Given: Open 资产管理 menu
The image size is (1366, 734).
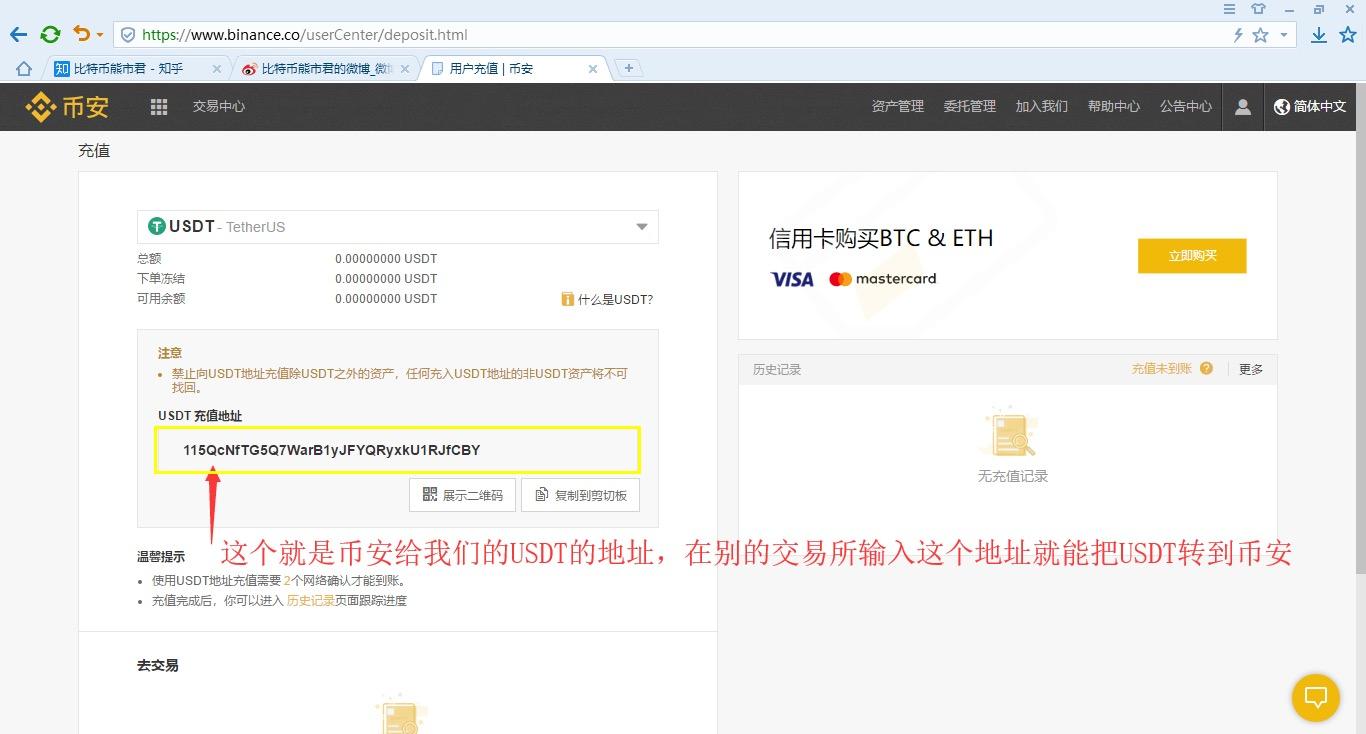Looking at the screenshot, I should pyautogui.click(x=898, y=106).
